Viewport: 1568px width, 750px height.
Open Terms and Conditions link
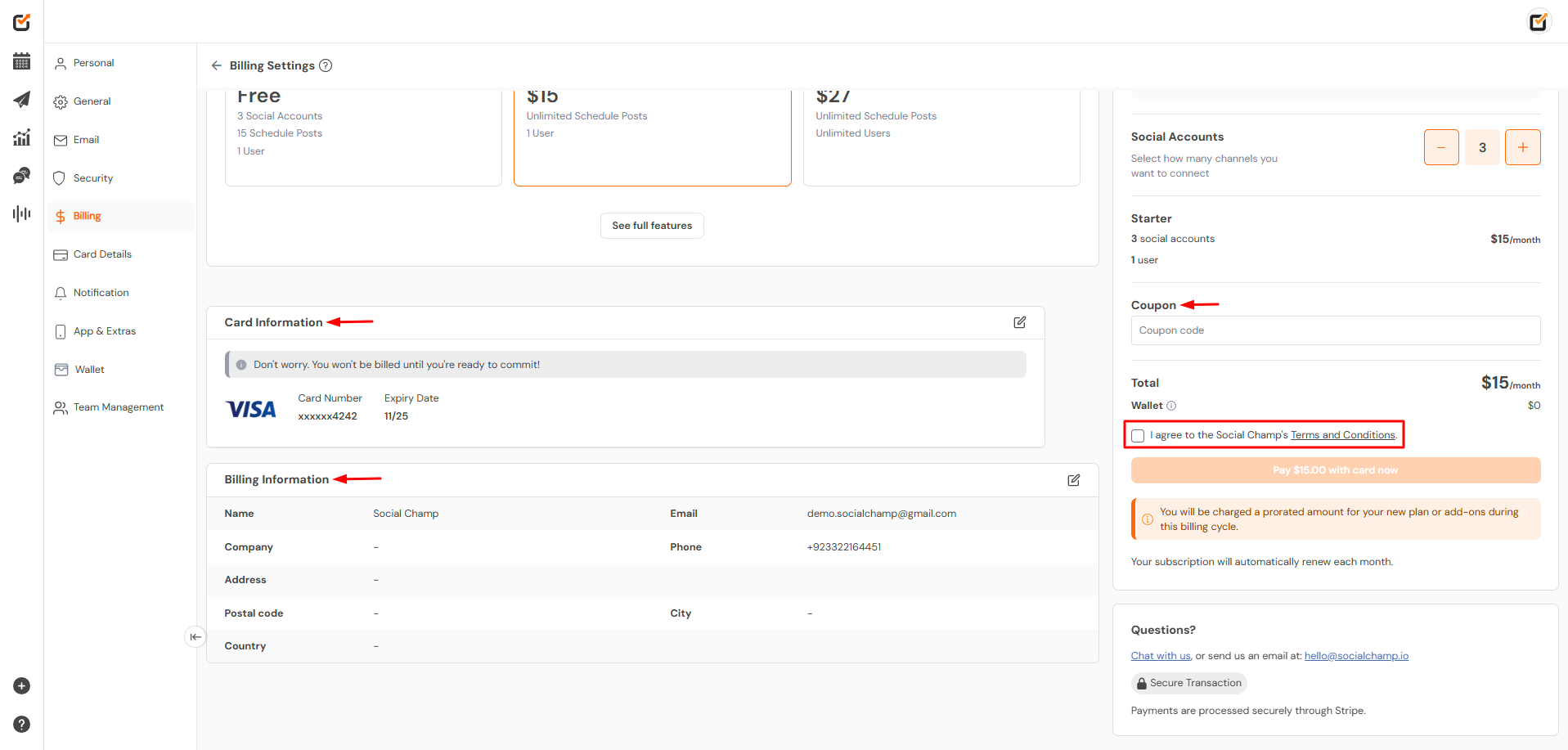click(x=1343, y=435)
